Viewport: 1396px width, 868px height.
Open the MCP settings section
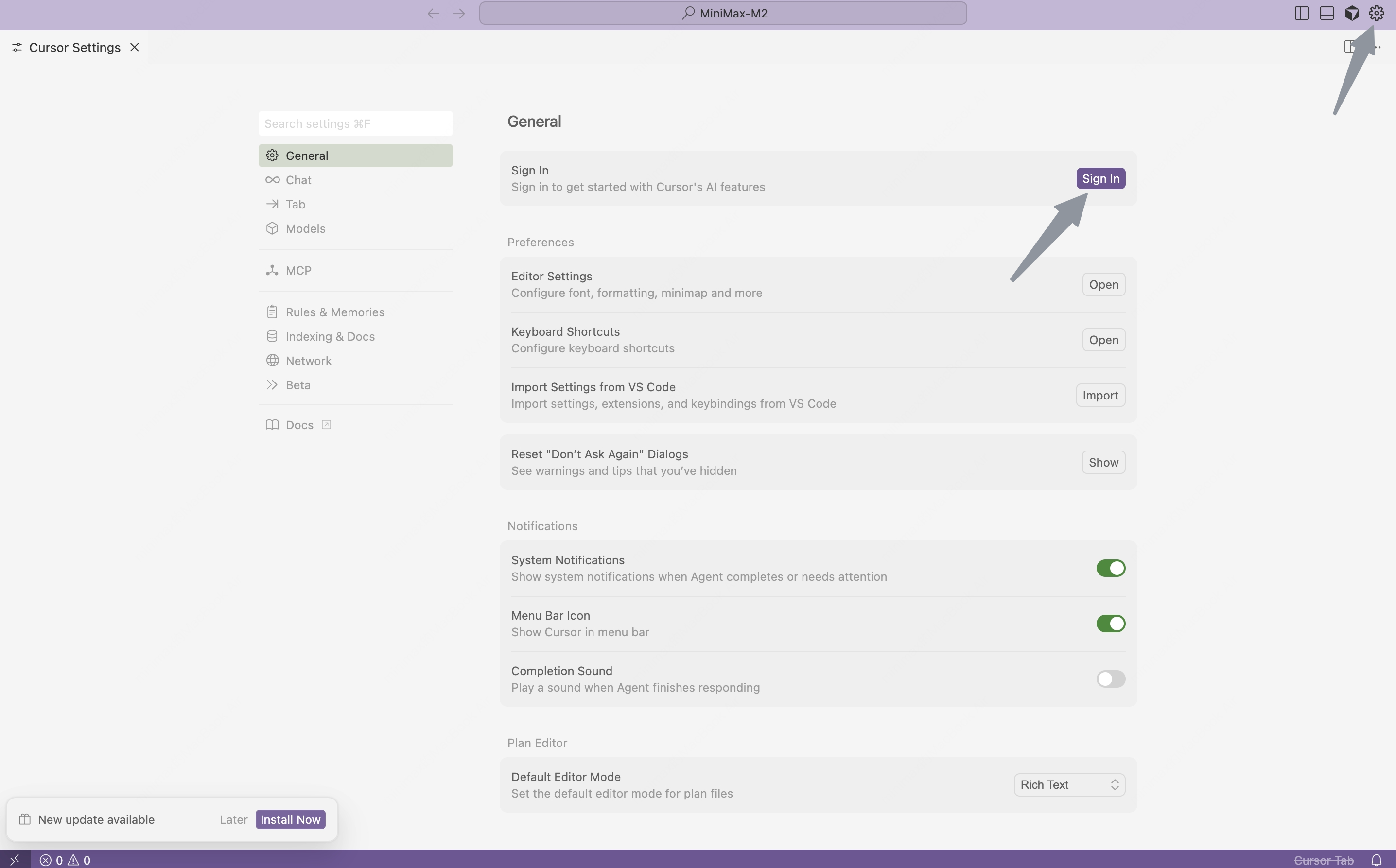coord(298,270)
